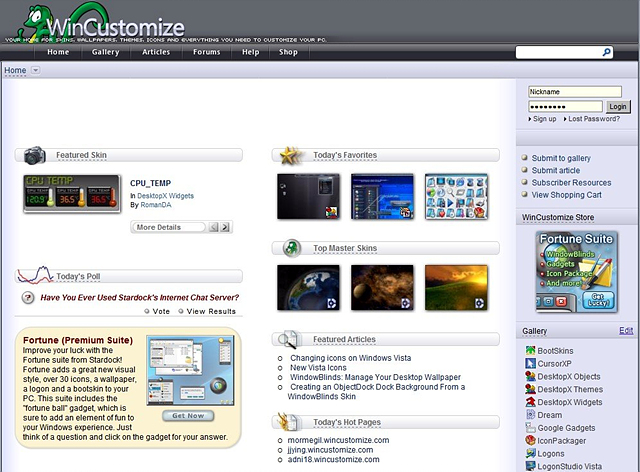Click the LogonStudio Vista gallery icon

pyautogui.click(x=530, y=466)
